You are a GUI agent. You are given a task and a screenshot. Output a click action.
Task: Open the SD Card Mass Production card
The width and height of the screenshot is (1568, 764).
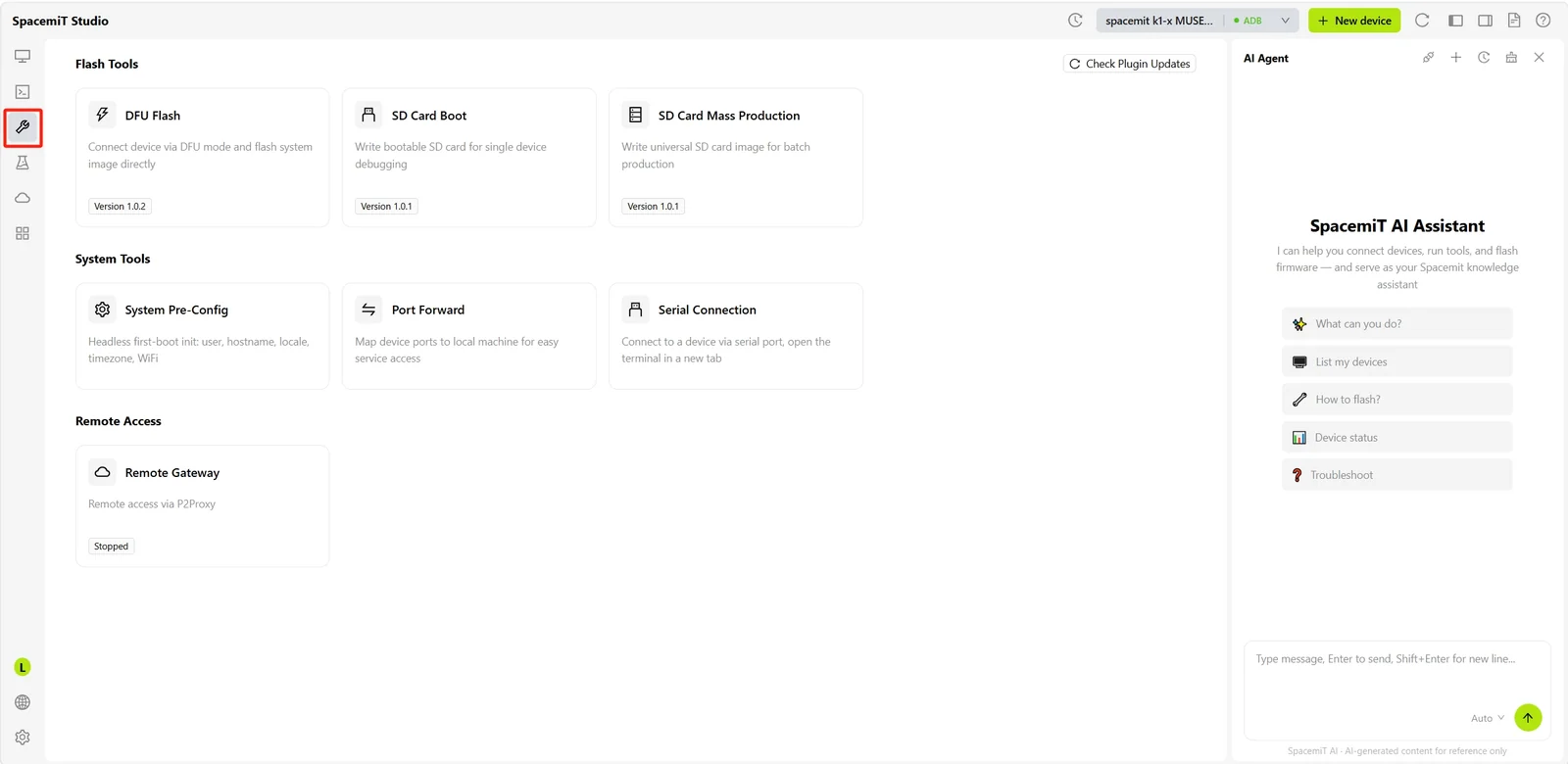click(x=736, y=158)
